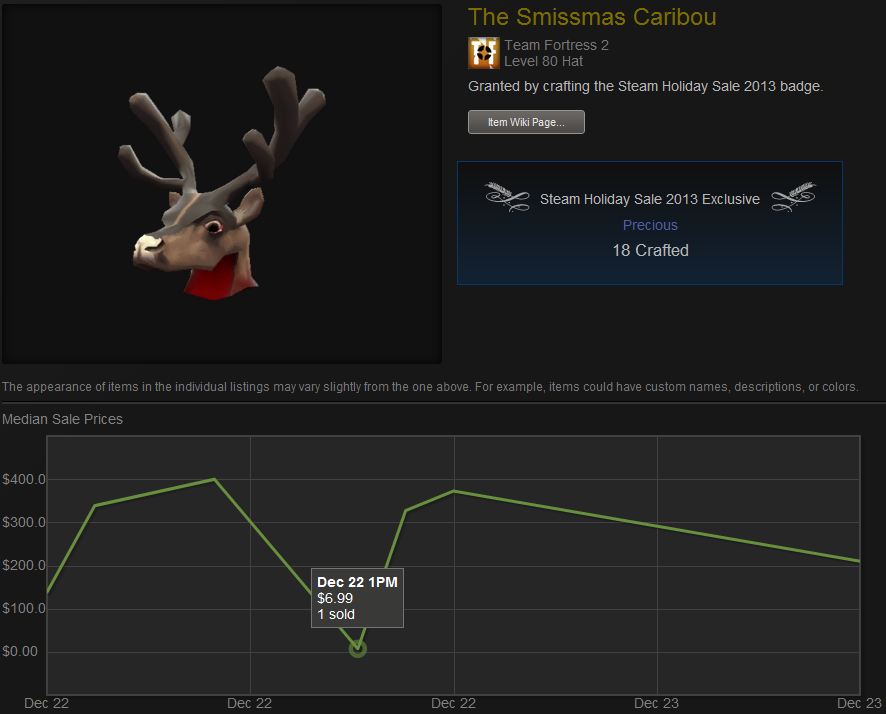This screenshot has width=886, height=714.
Task: Click the 18 Crafted count
Action: click(650, 250)
